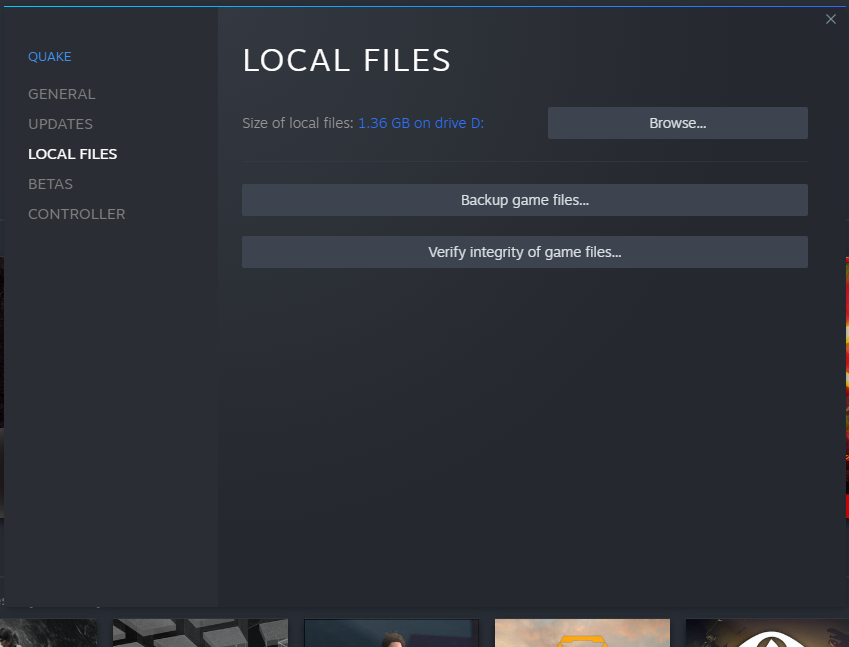The height and width of the screenshot is (647, 849).
Task: Click the Local Files page heading
Action: (346, 61)
